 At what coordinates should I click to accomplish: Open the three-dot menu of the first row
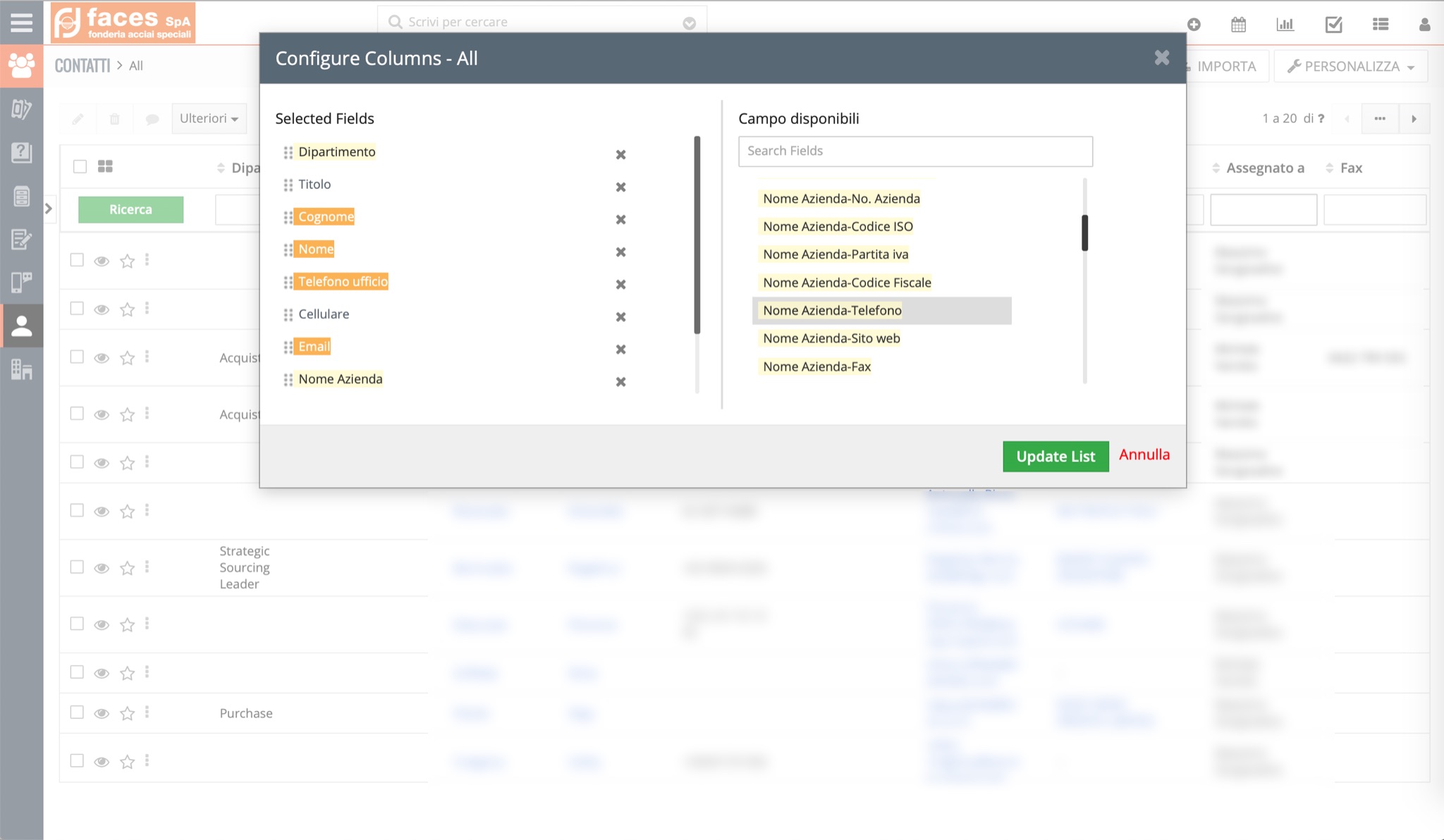[x=147, y=260]
